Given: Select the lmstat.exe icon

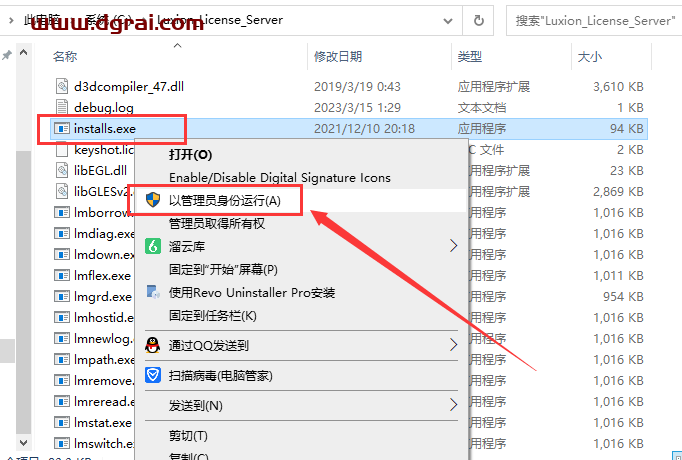Looking at the screenshot, I should point(62,422).
